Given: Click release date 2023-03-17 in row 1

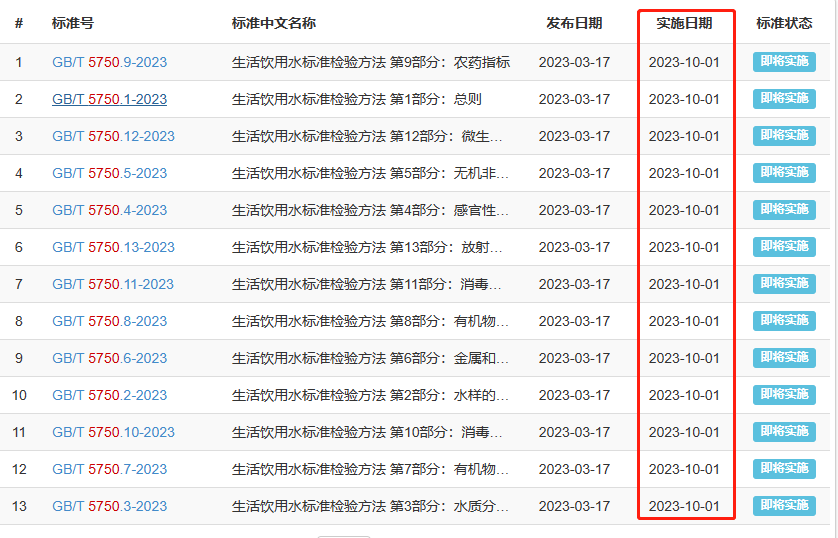Looking at the screenshot, I should point(574,63).
